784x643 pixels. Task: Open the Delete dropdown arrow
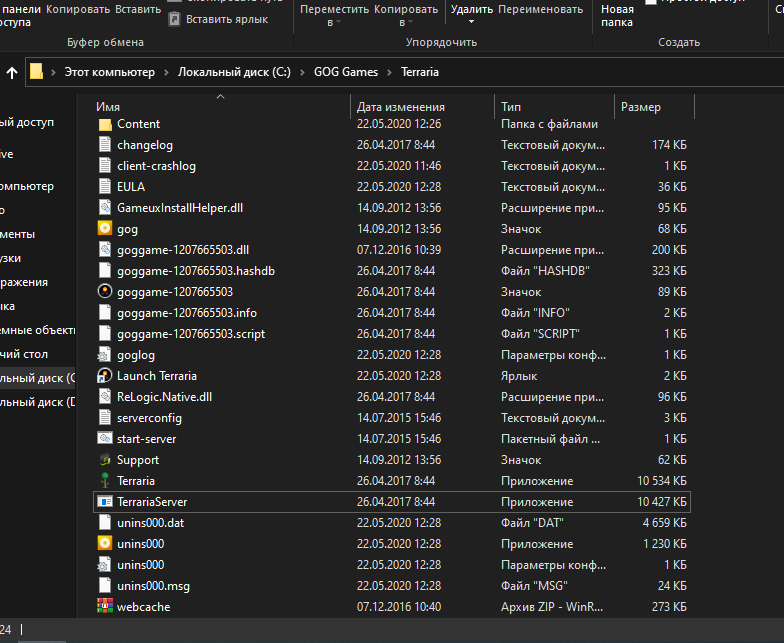pyautogui.click(x=471, y=22)
